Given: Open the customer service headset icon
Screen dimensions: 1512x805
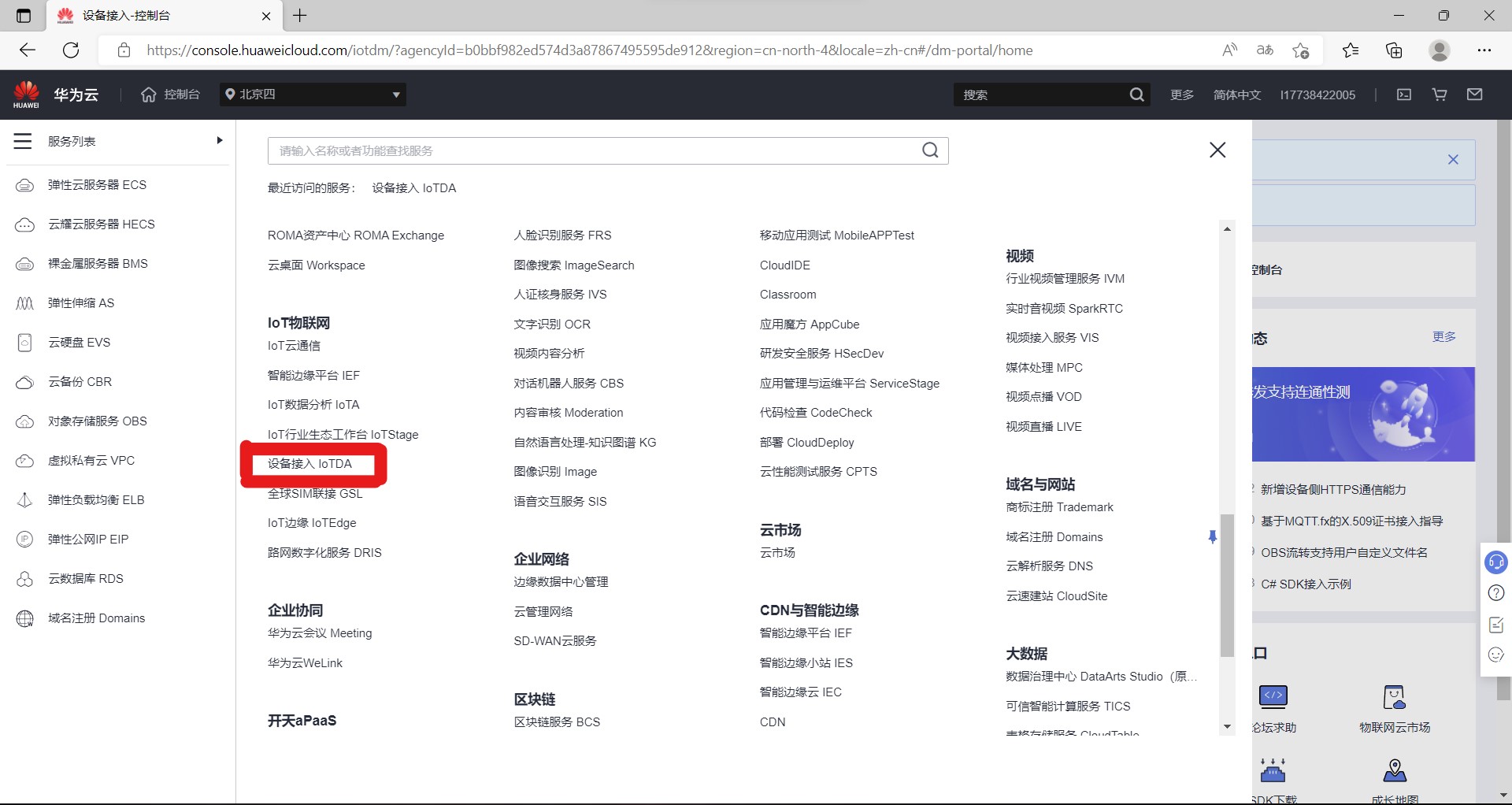Looking at the screenshot, I should (x=1496, y=562).
